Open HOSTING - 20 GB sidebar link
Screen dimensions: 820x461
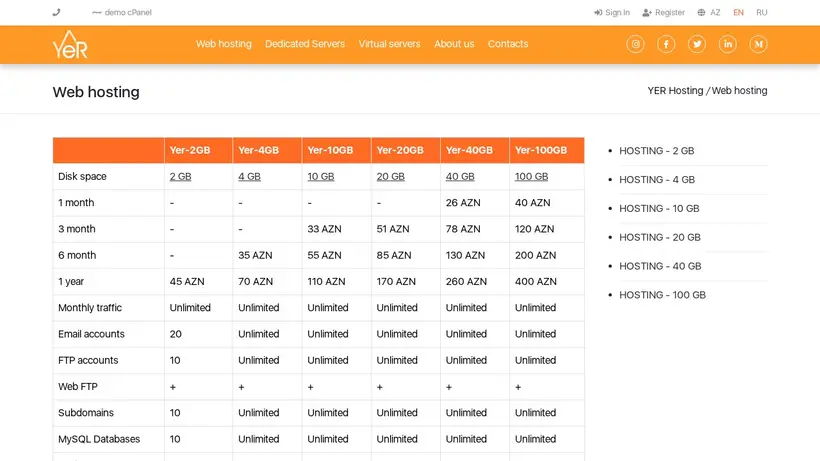[660, 237]
